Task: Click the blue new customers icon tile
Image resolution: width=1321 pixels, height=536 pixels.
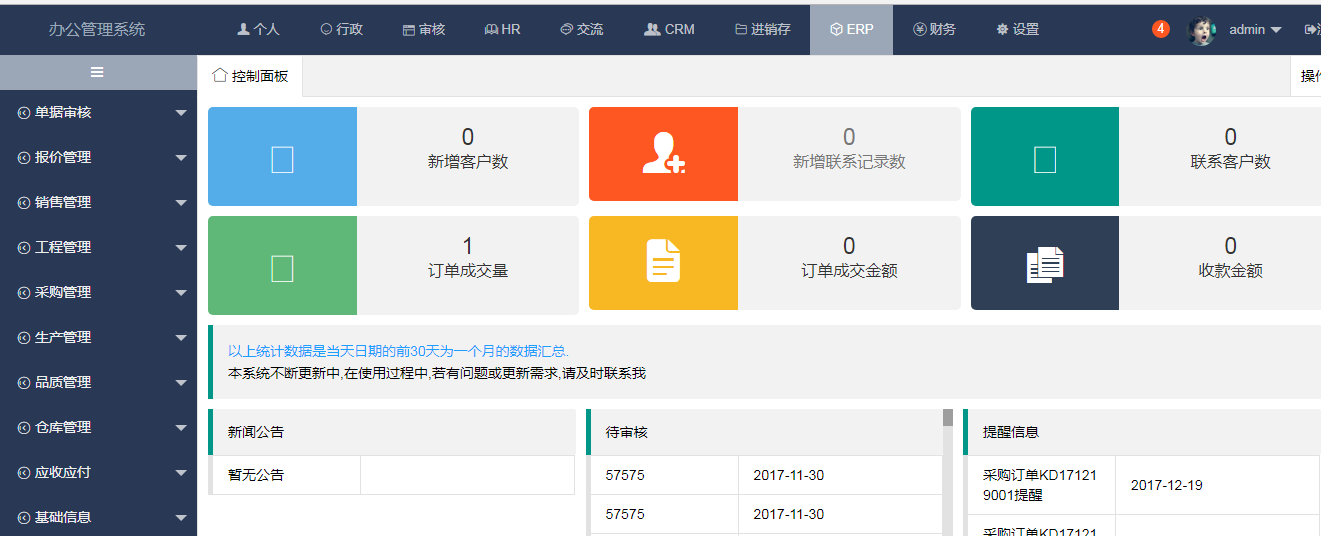Action: coord(282,156)
